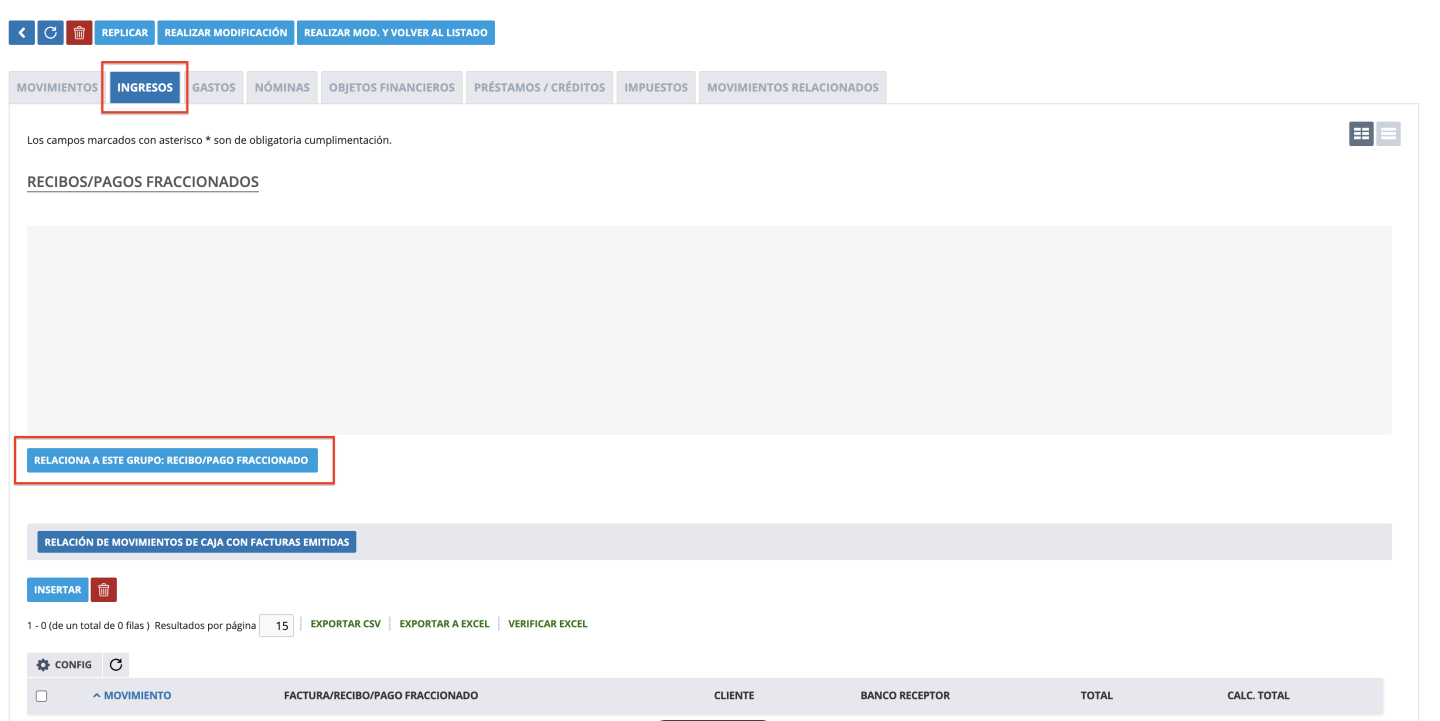Click the red trash icon in top toolbar
Screen dimensions: 1440x721
point(80,33)
